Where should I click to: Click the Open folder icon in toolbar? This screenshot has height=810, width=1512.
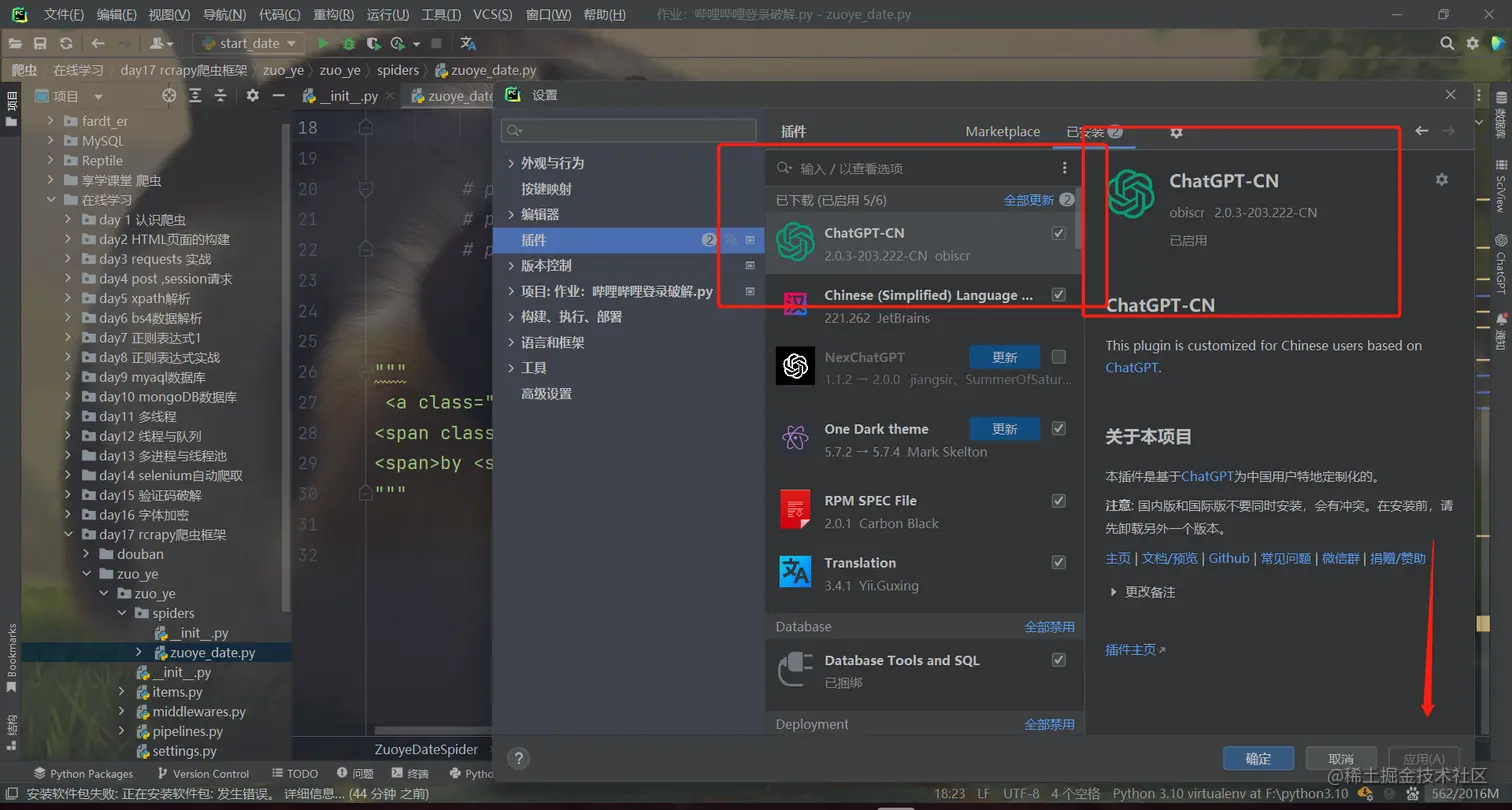tap(15, 43)
